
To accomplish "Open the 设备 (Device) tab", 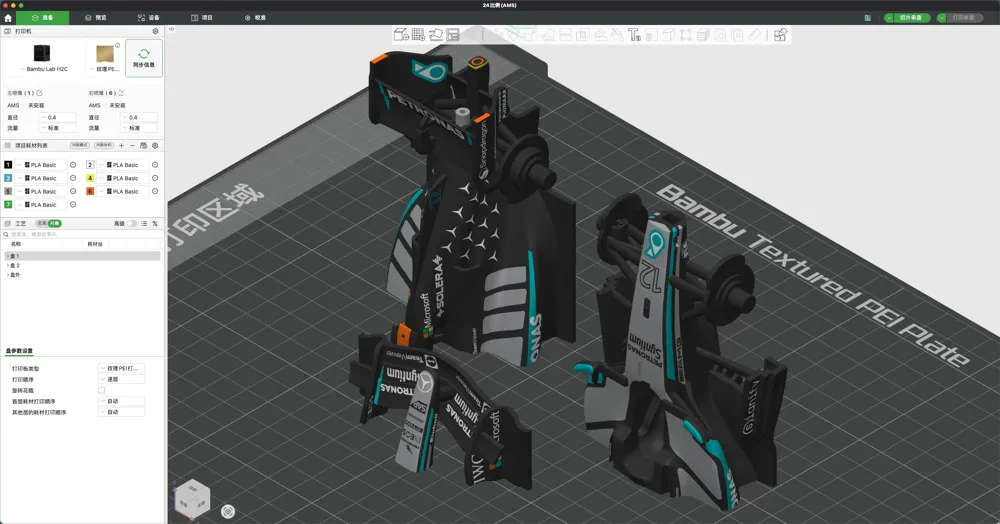I will pos(149,18).
